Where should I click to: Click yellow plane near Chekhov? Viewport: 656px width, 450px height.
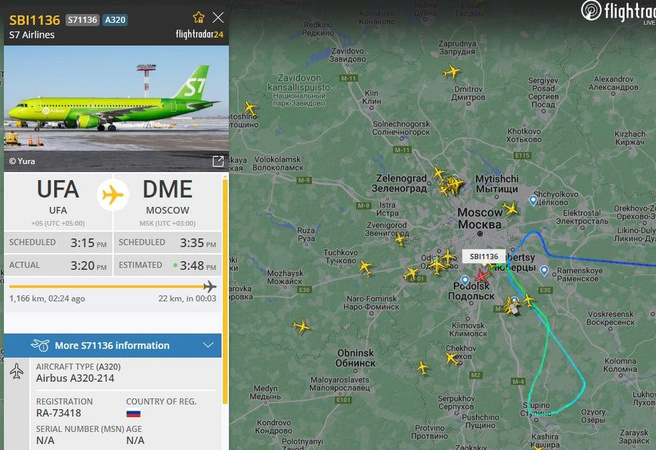coord(452,358)
